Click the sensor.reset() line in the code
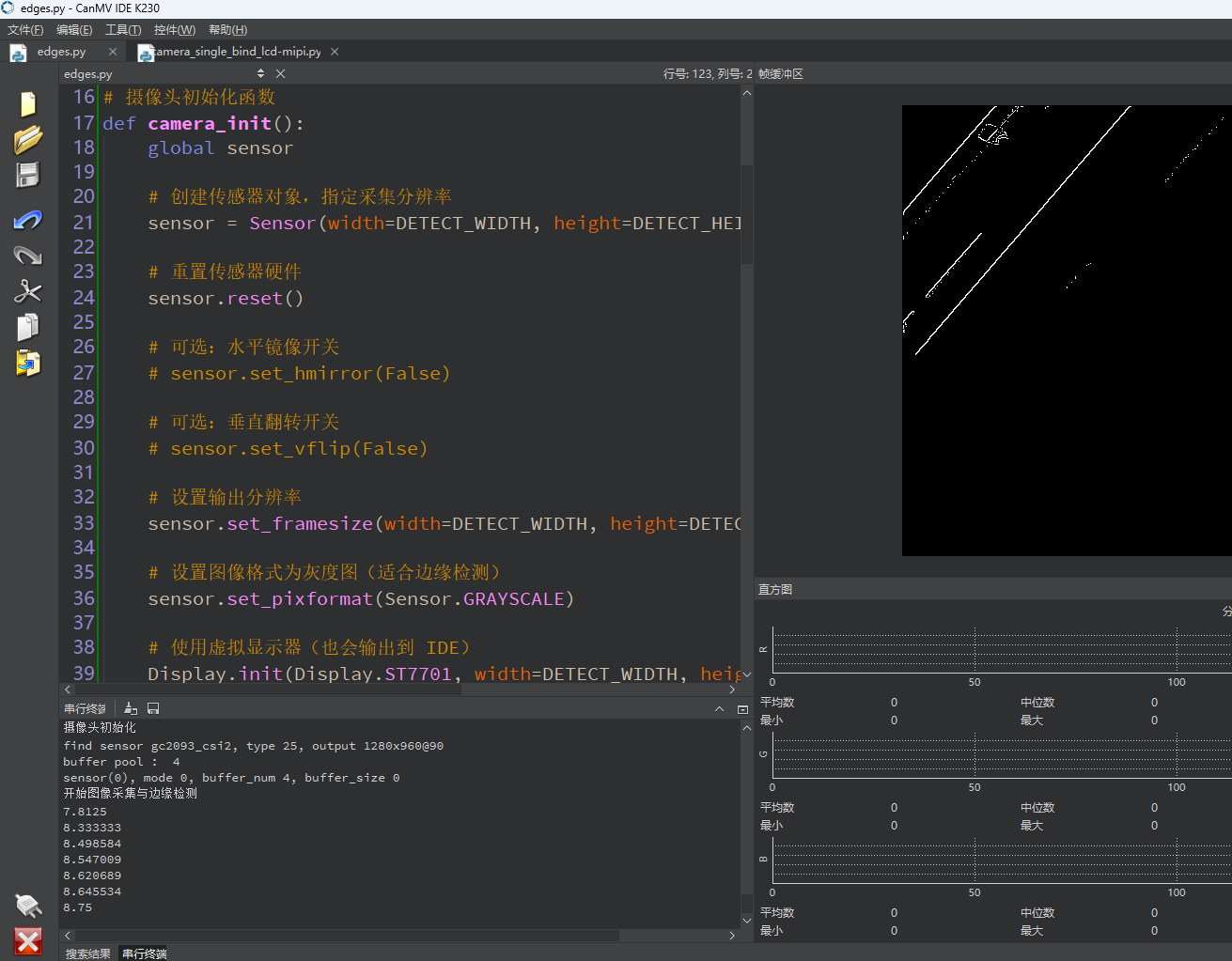Viewport: 1232px width, 961px height. pyautogui.click(x=226, y=298)
